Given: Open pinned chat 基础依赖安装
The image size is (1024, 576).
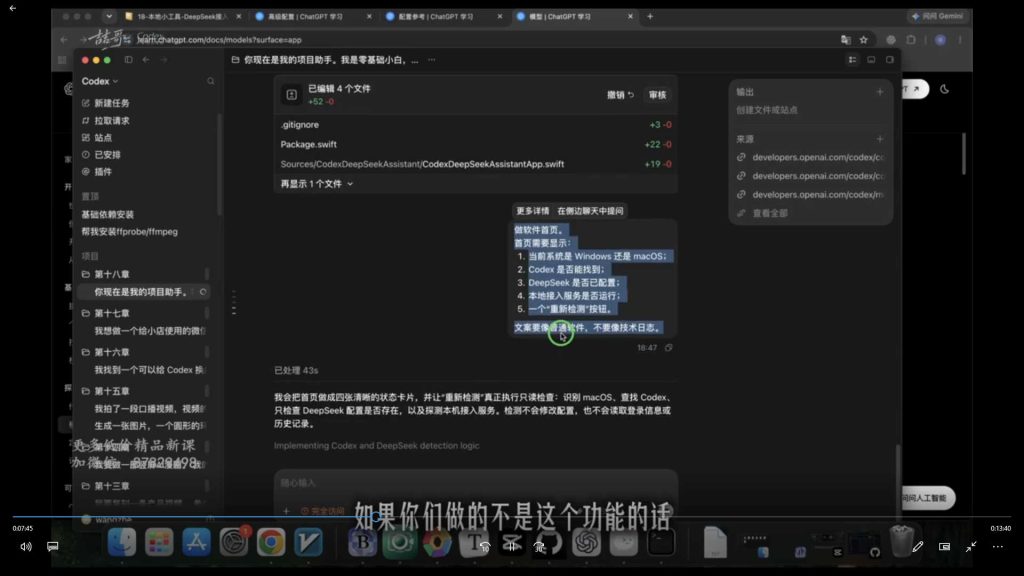Looking at the screenshot, I should 107,215.
